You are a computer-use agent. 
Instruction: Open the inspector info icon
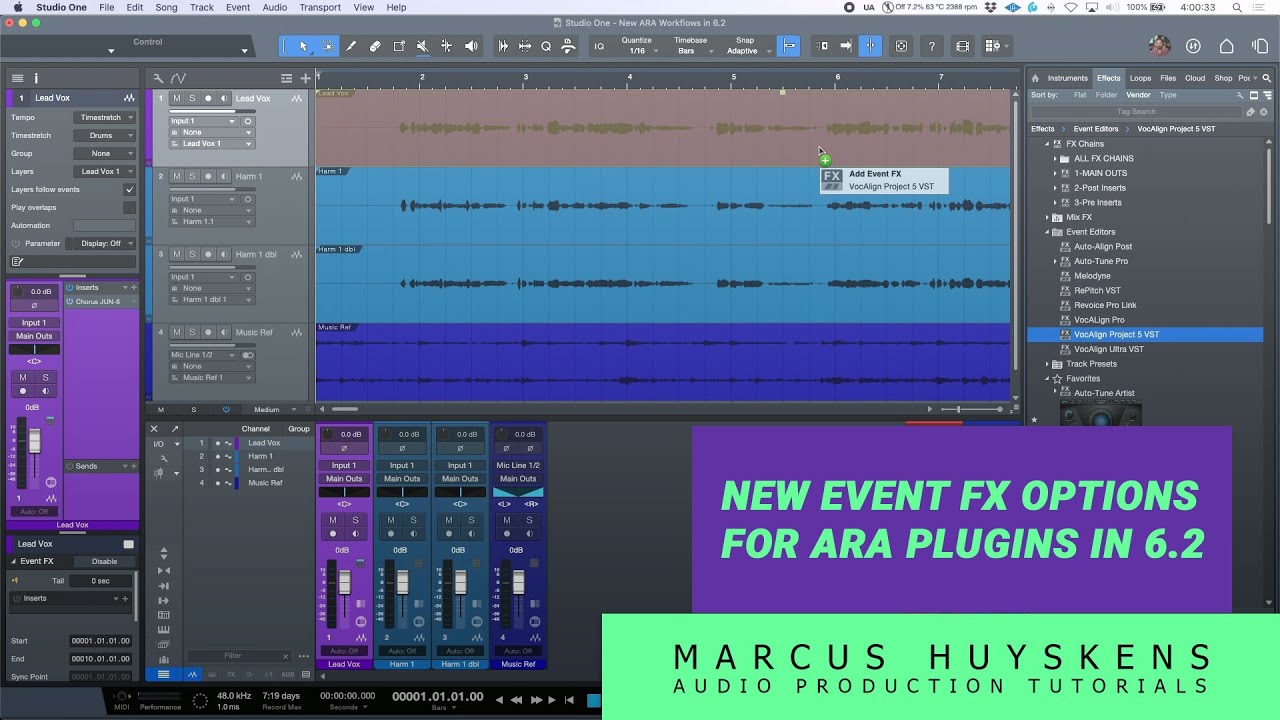pyautogui.click(x=36, y=78)
